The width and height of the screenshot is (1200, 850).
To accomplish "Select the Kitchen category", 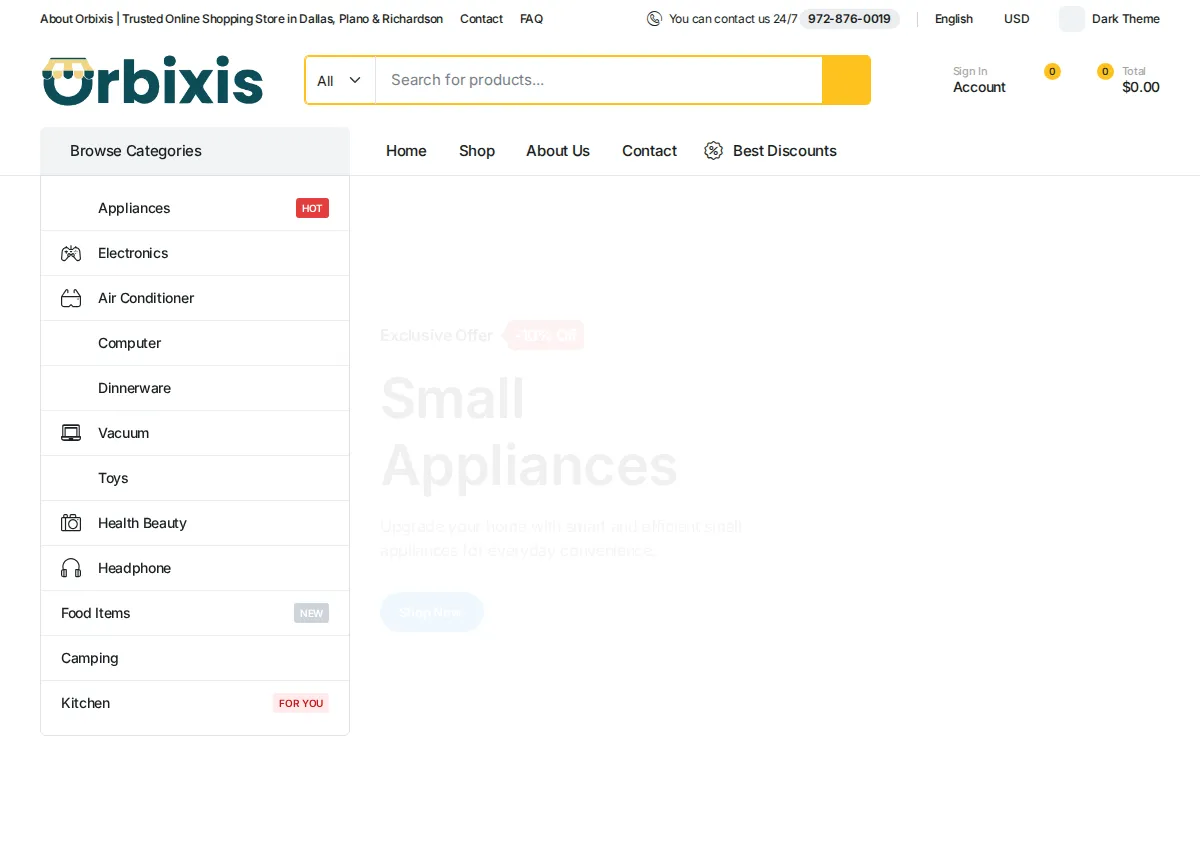I will [195, 703].
